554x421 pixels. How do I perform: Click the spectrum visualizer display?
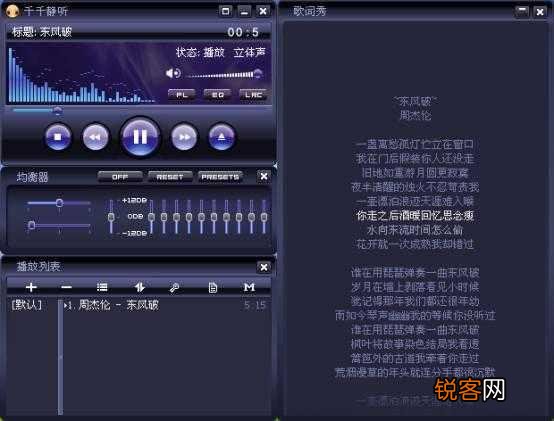coord(82,75)
